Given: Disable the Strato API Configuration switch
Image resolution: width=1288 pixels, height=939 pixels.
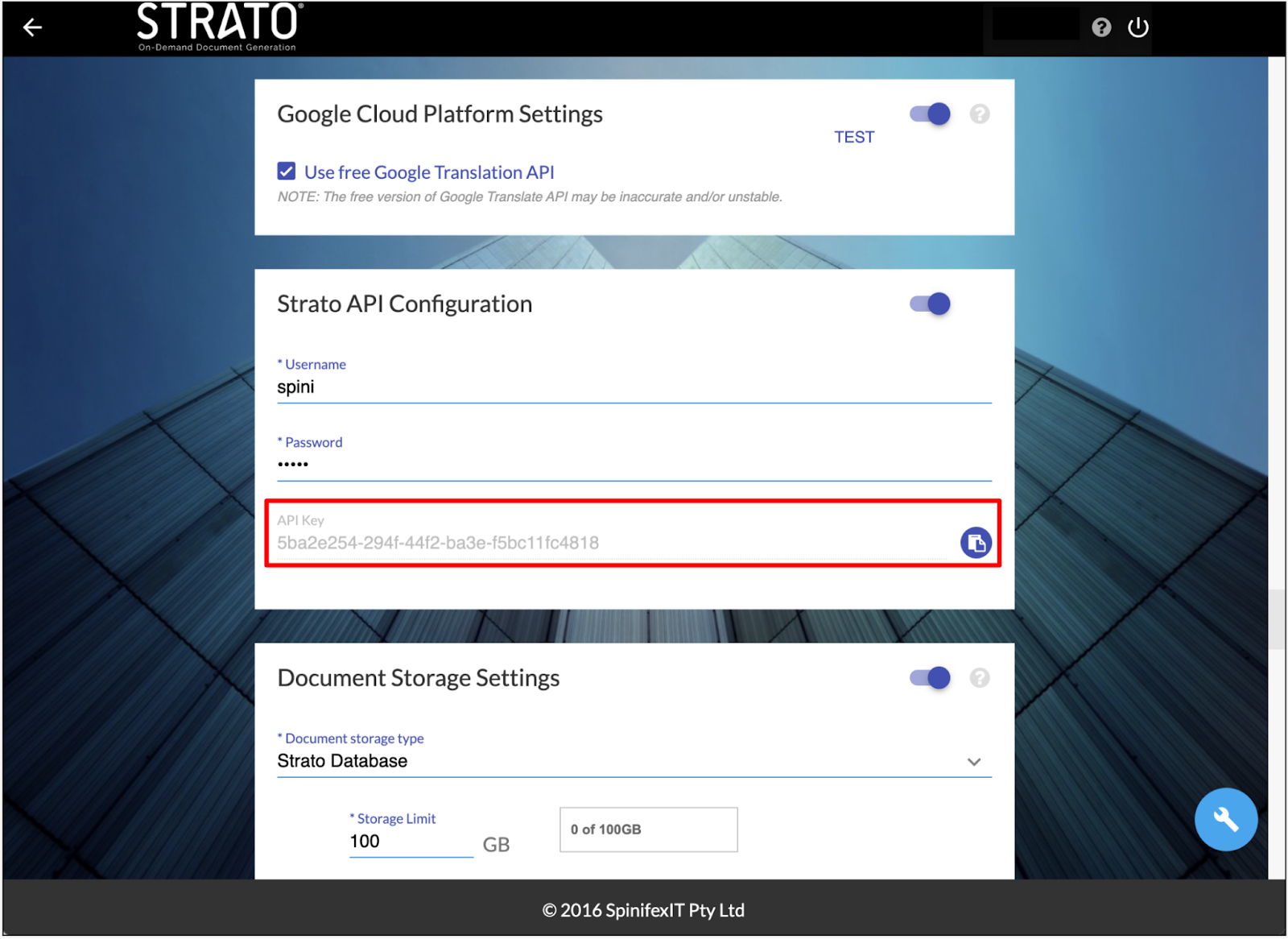Looking at the screenshot, I should (x=930, y=304).
